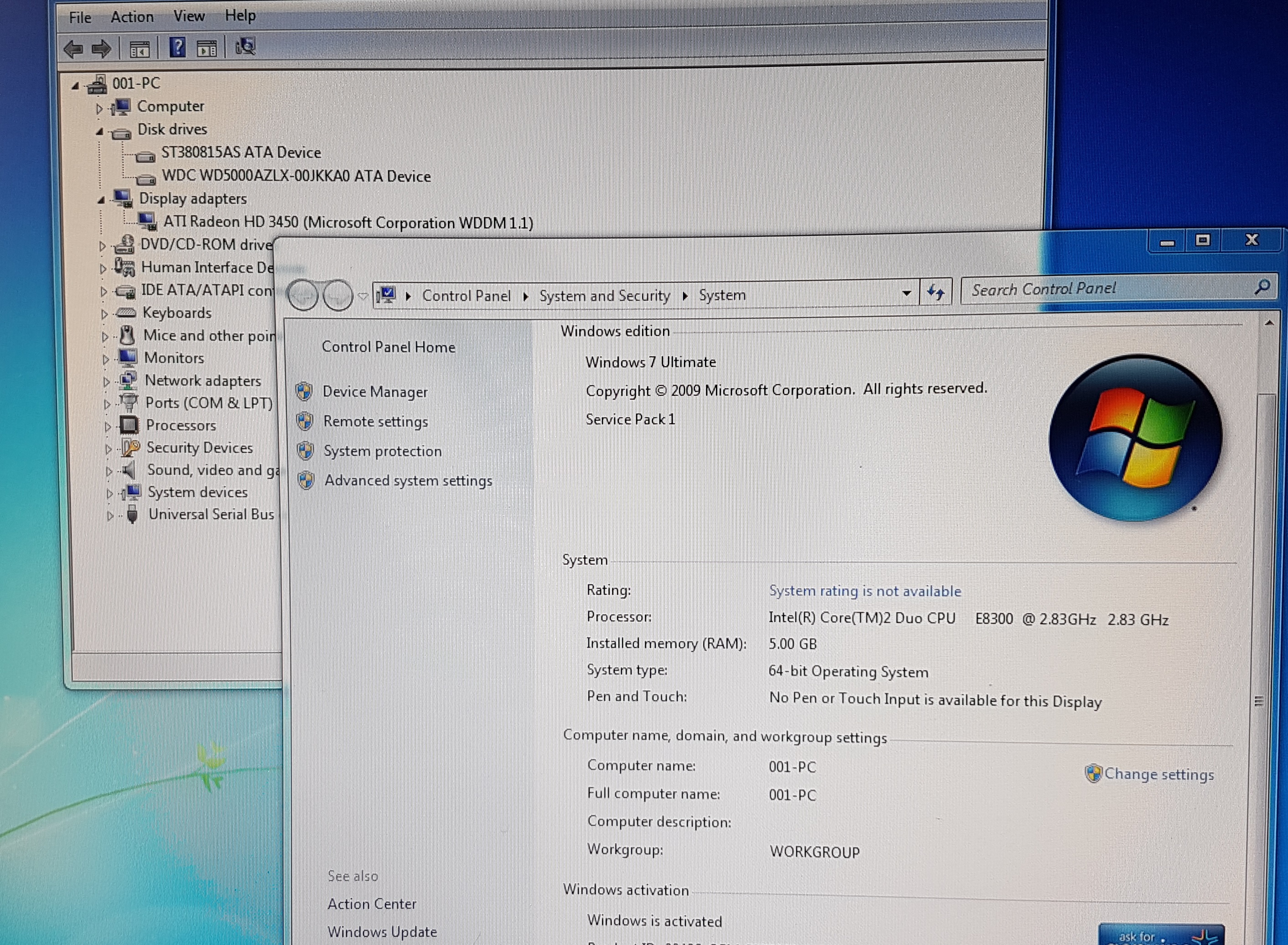Maximize the System window

(x=1202, y=240)
